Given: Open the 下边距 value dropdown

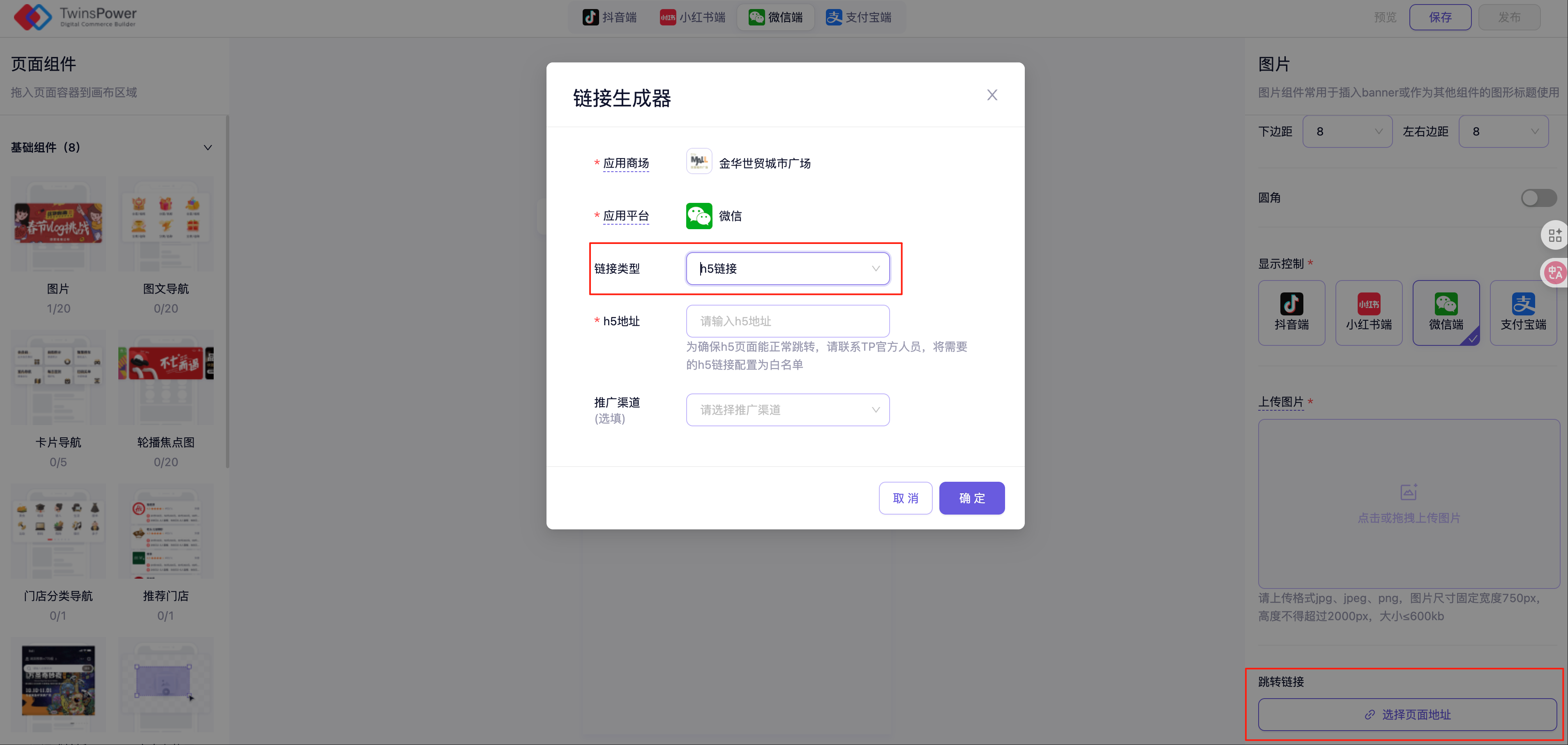Looking at the screenshot, I should [x=1347, y=131].
